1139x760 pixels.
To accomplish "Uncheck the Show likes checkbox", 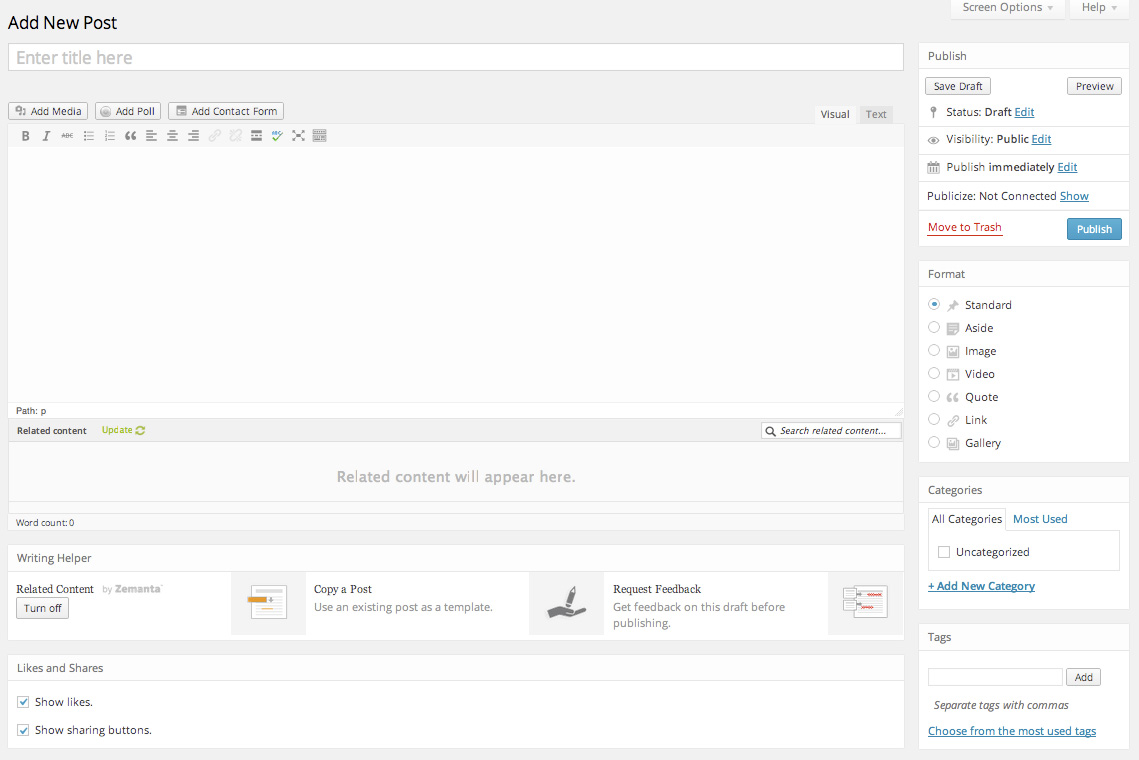I will pos(23,703).
